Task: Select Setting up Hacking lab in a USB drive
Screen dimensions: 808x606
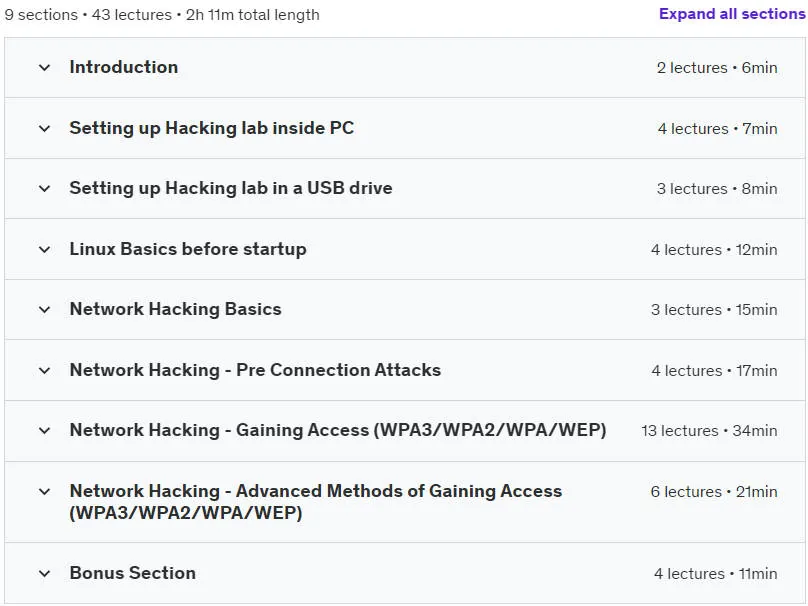Action: (x=231, y=188)
